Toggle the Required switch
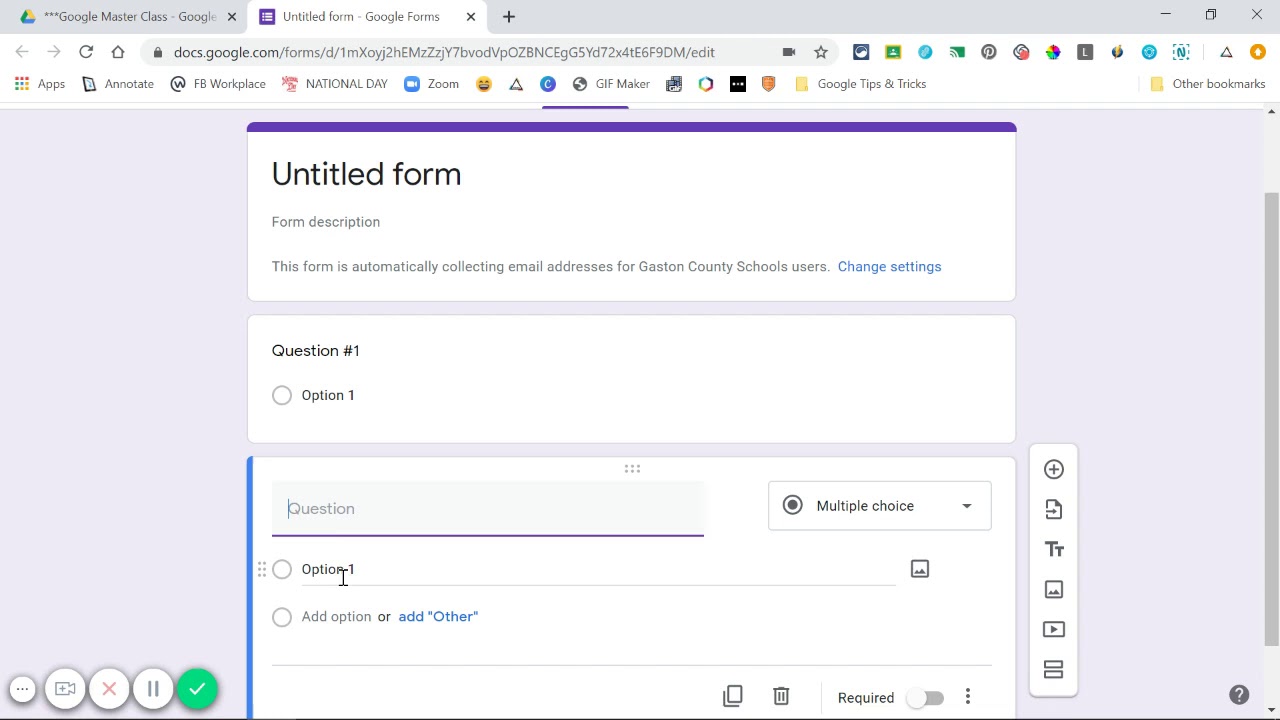The height and width of the screenshot is (720, 1280). (x=926, y=698)
